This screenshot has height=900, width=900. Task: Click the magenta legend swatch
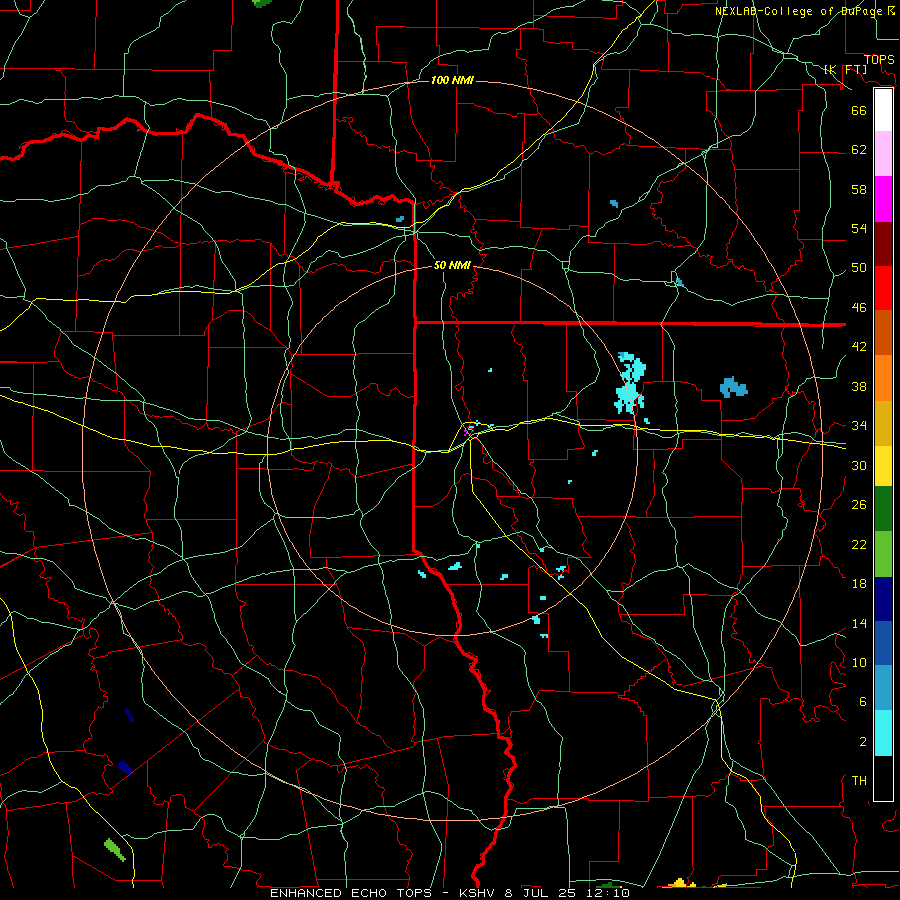pos(883,199)
